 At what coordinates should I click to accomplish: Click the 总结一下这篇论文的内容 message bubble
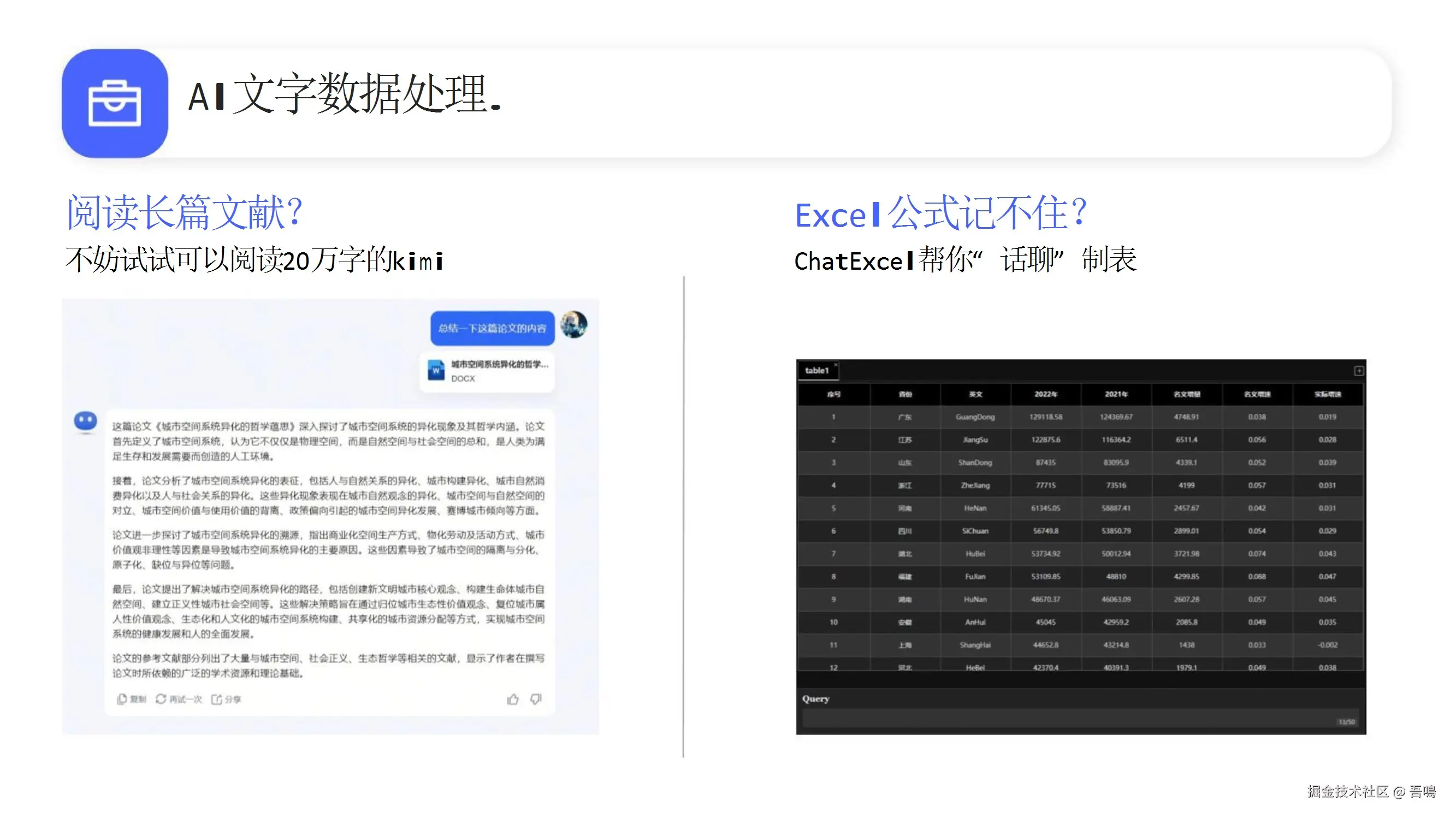coord(492,328)
